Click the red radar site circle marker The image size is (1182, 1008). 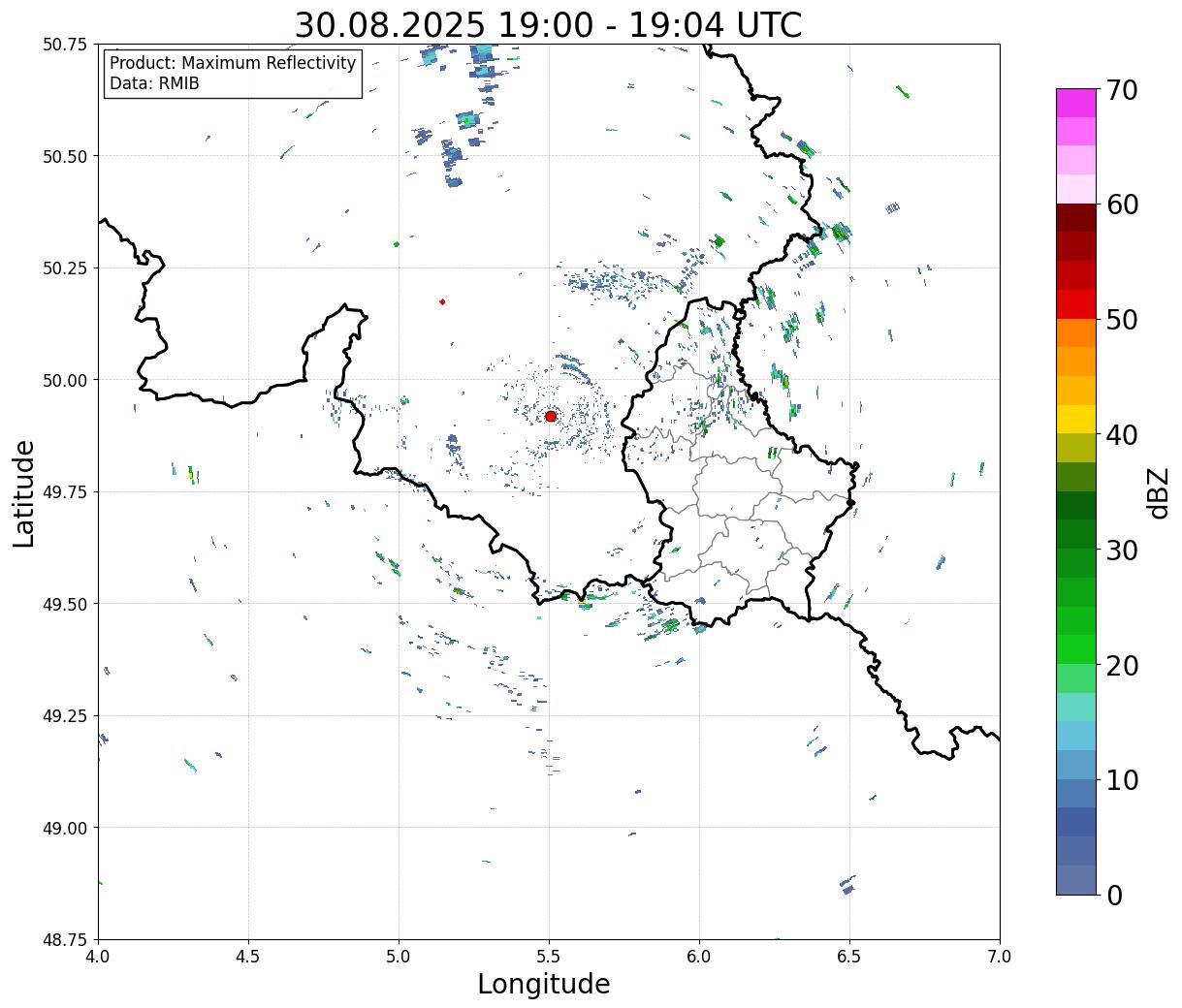coord(551,416)
